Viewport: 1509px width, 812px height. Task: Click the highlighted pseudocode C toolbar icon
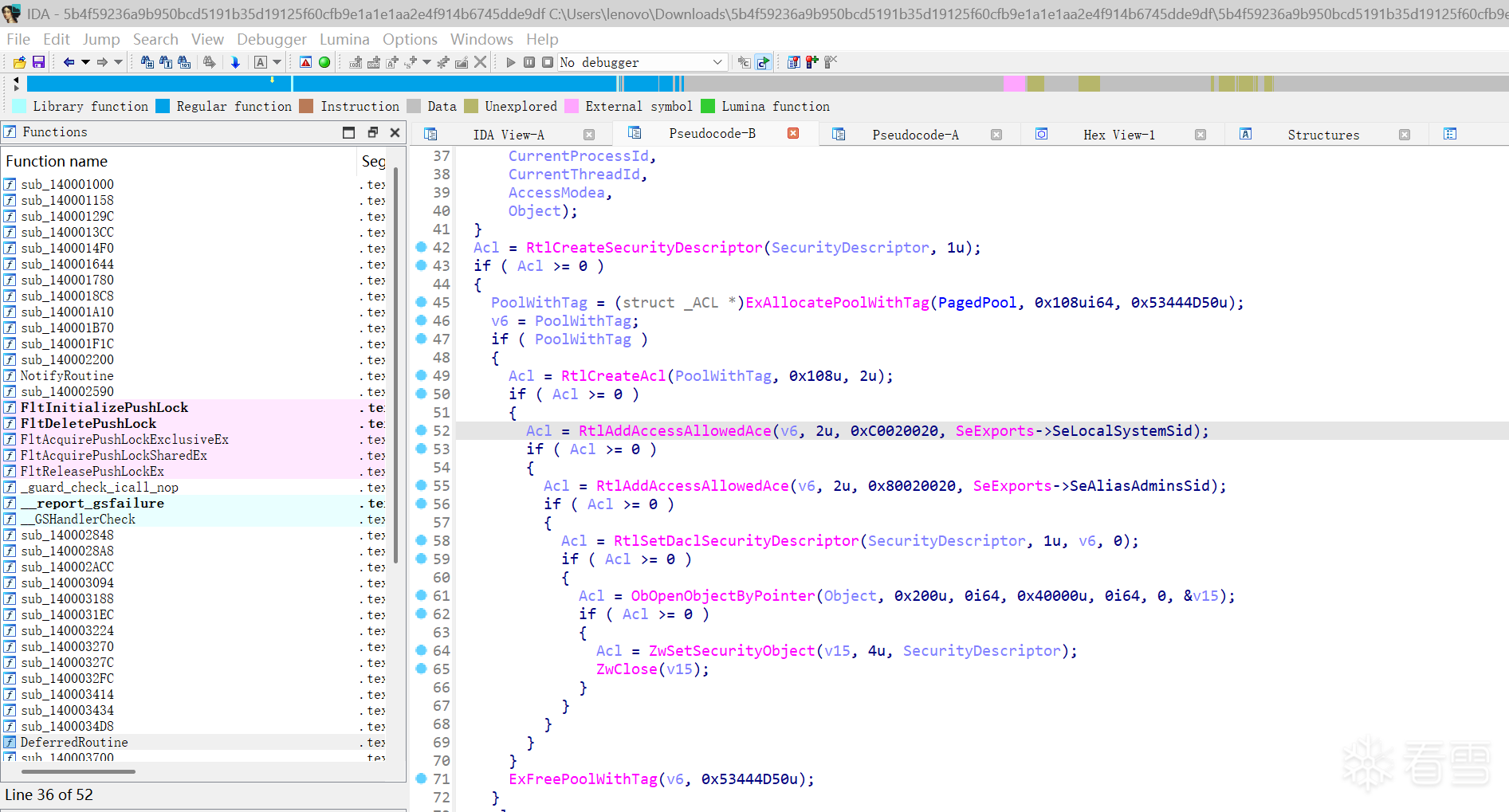[x=764, y=62]
